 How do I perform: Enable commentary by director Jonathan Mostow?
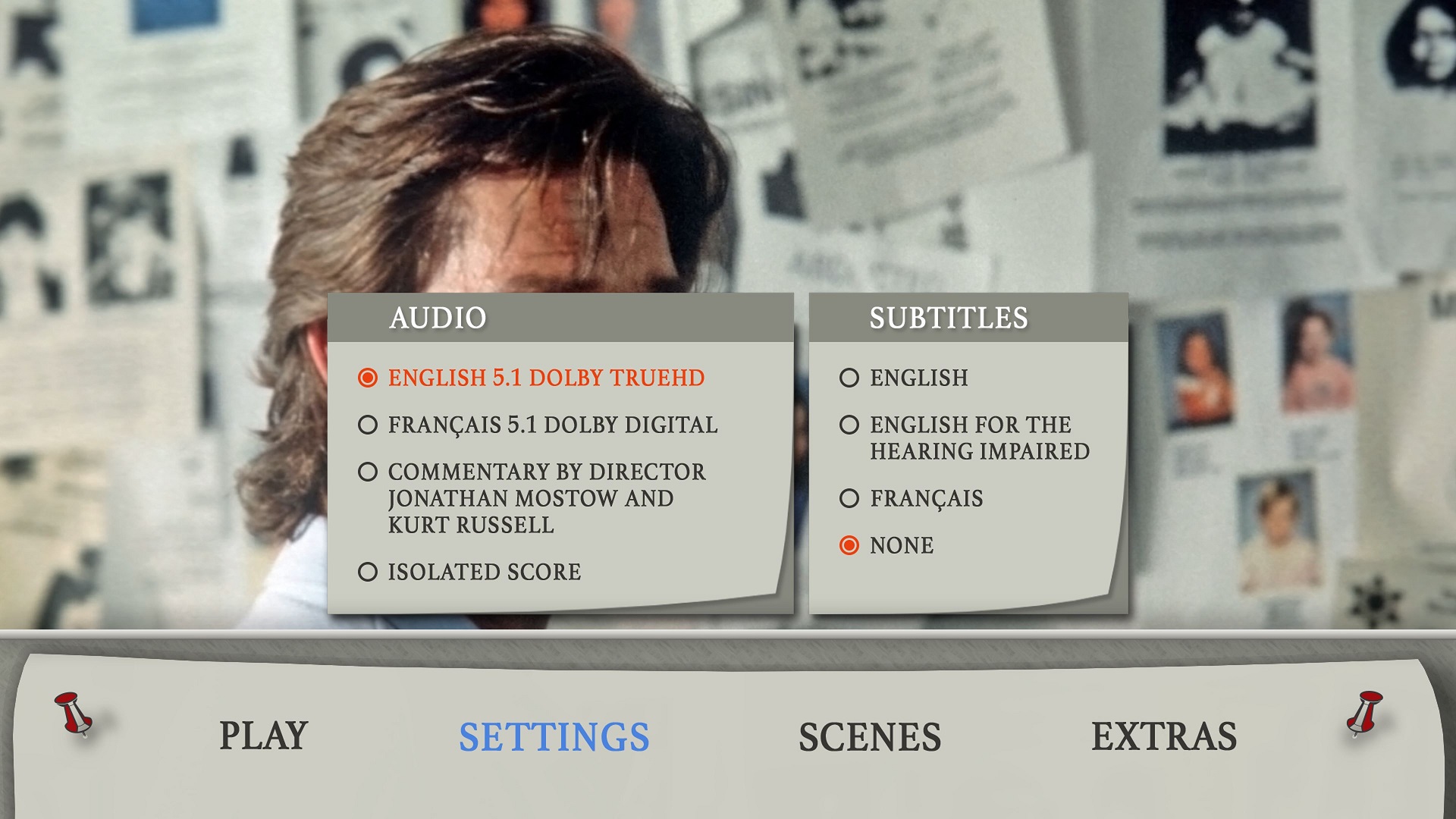[368, 472]
